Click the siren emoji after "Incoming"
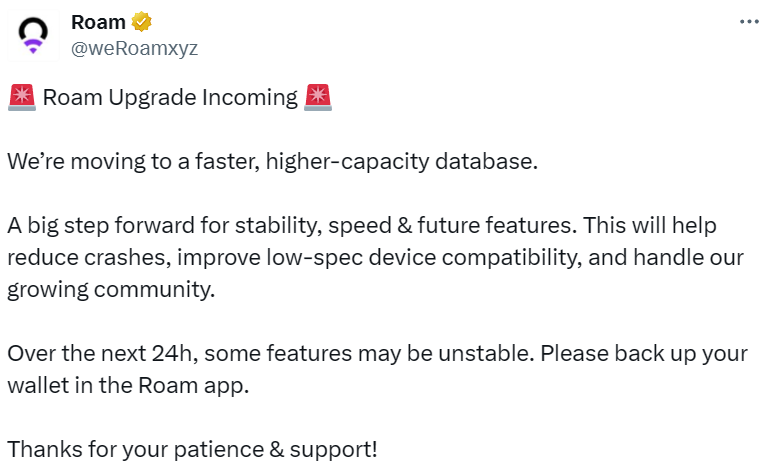This screenshot has width=766, height=466. click(x=319, y=98)
